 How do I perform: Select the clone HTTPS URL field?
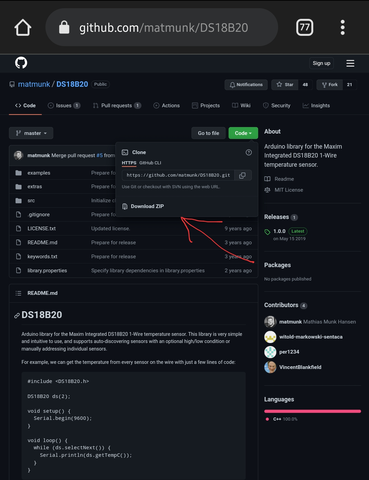(x=178, y=175)
